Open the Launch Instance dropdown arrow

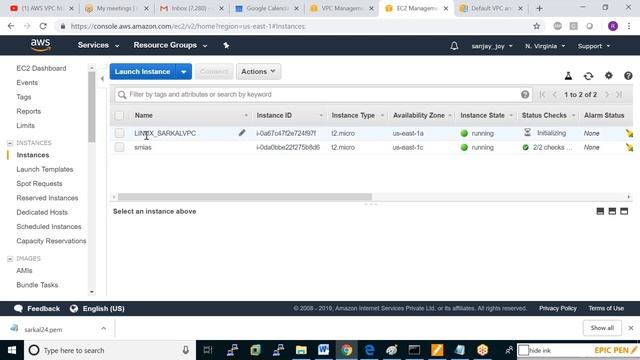pos(184,71)
